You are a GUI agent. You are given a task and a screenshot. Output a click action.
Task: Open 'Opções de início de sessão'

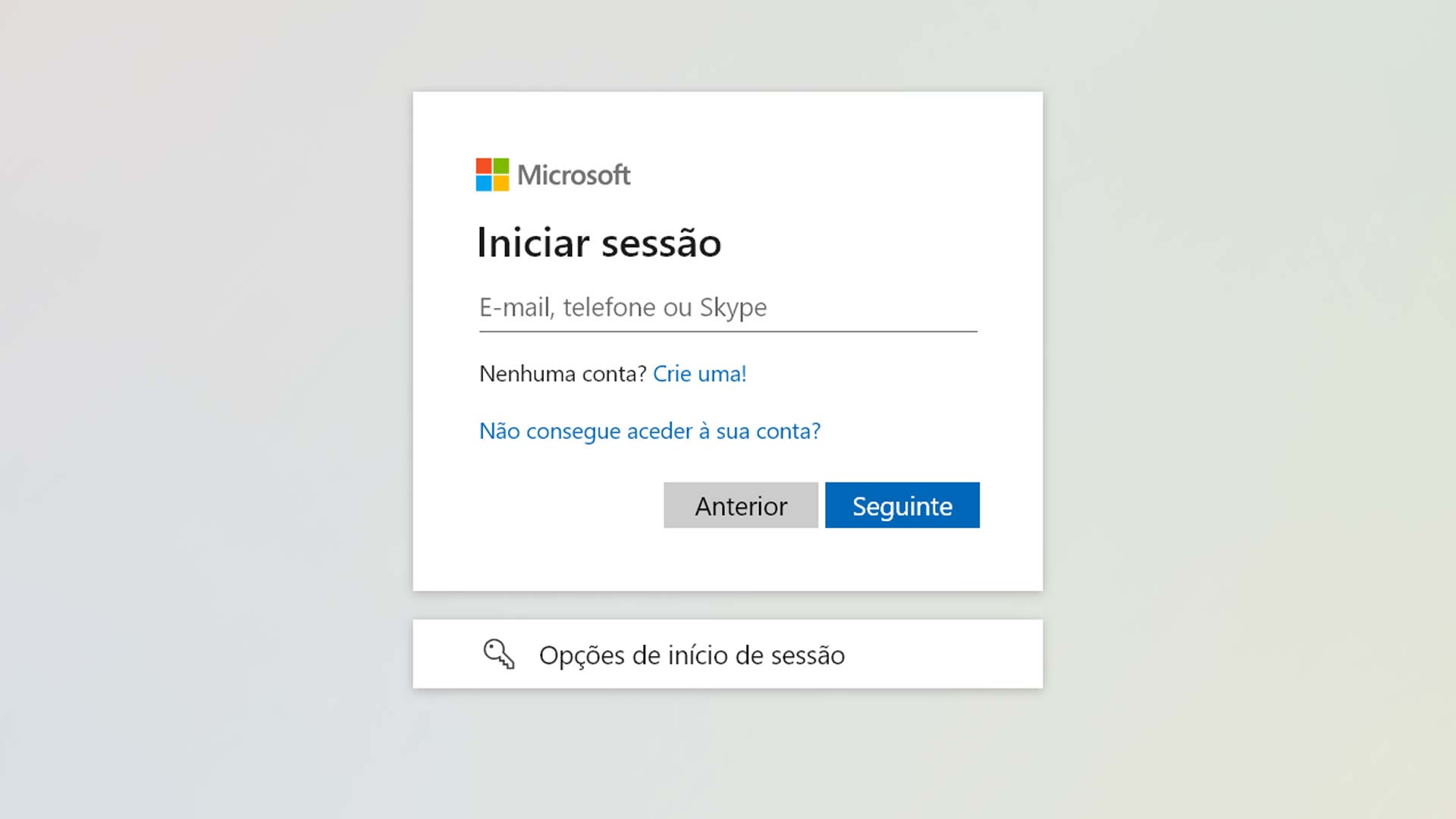click(x=691, y=654)
